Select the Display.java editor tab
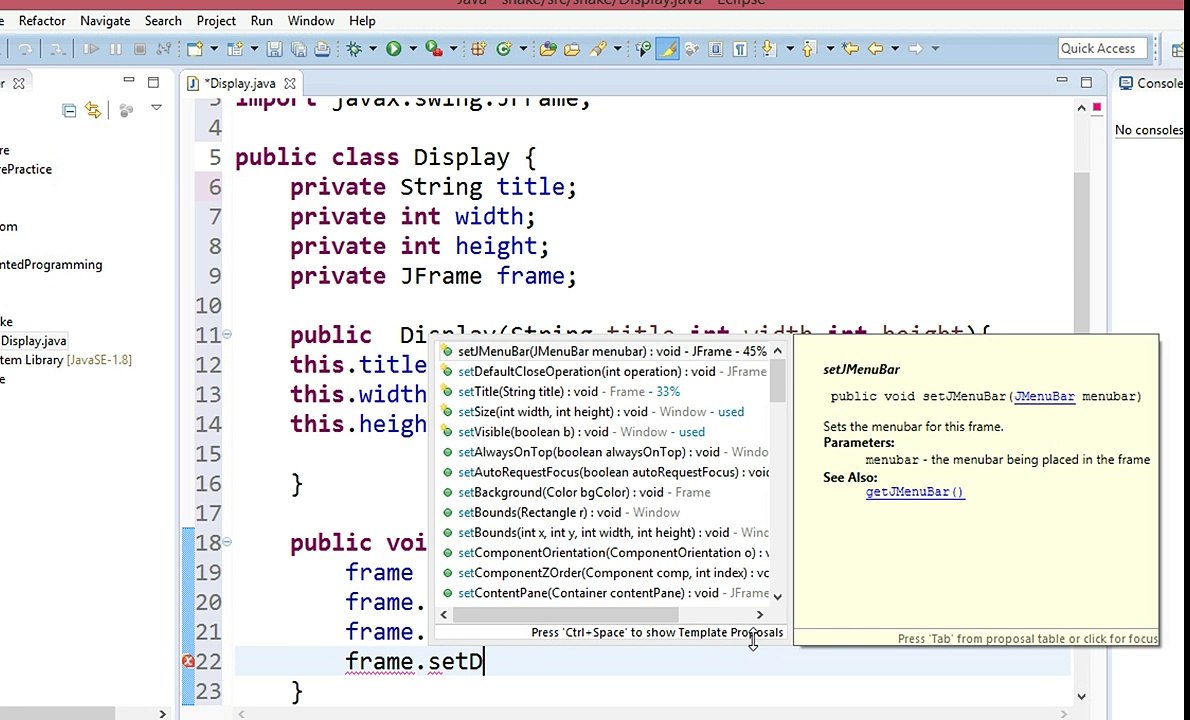 pos(239,83)
